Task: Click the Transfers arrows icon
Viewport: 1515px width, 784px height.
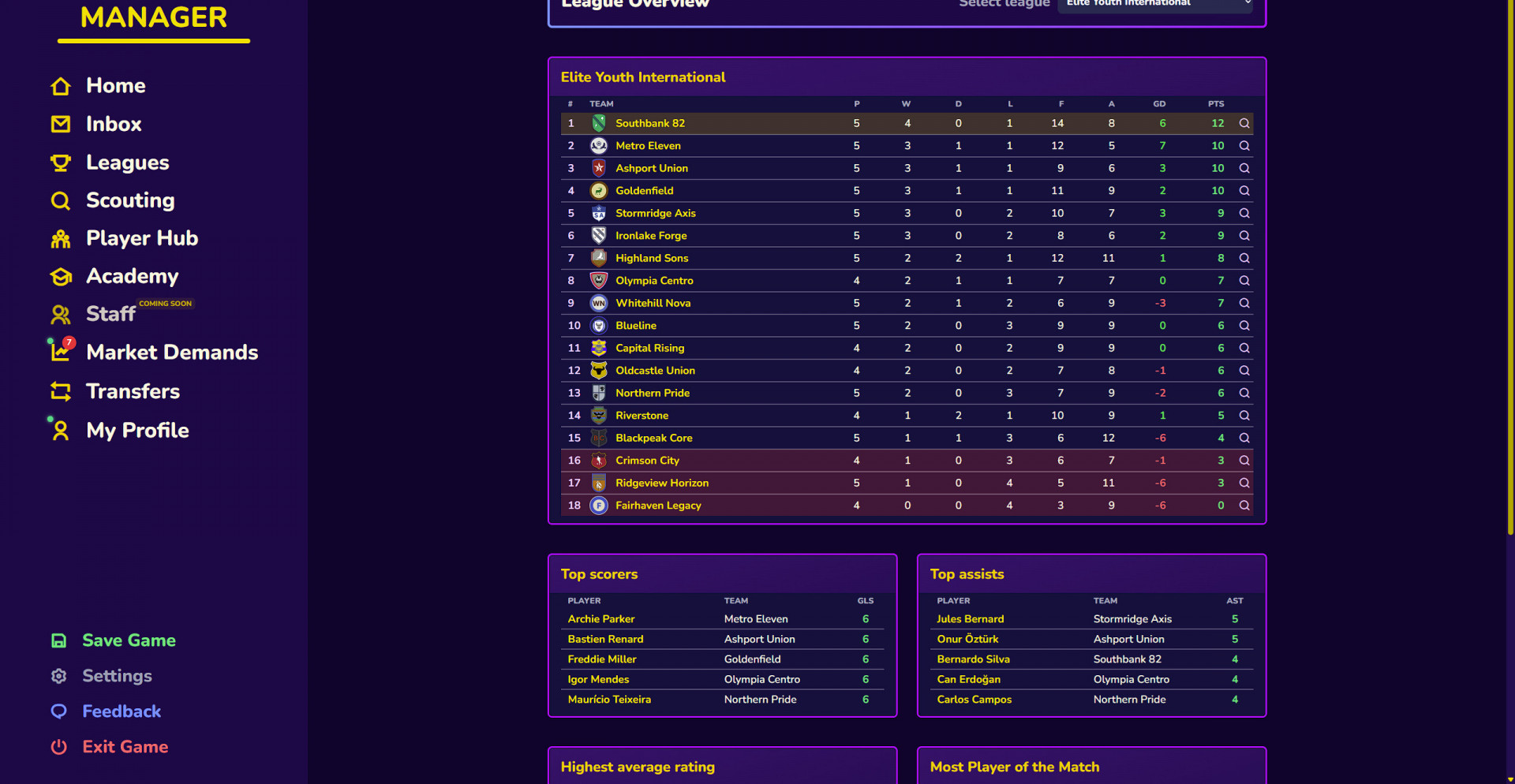Action: (x=61, y=391)
